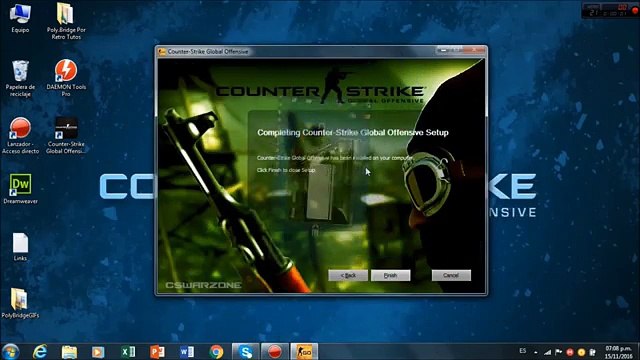Viewport: 640px width, 360px height.
Task: Open Poly Bridge Por Retro Tutos folder
Action: [66, 21]
